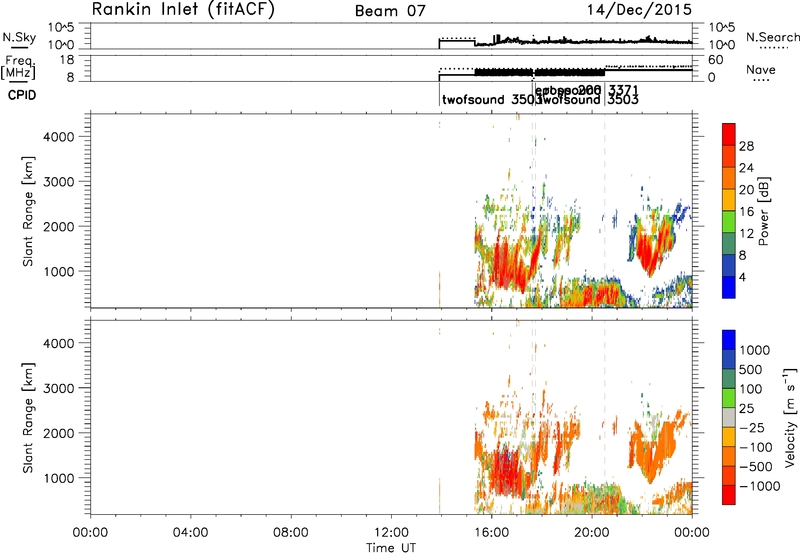This screenshot has height=554, width=800.
Task: Click the 'Nave' legend label
Action: [x=761, y=70]
